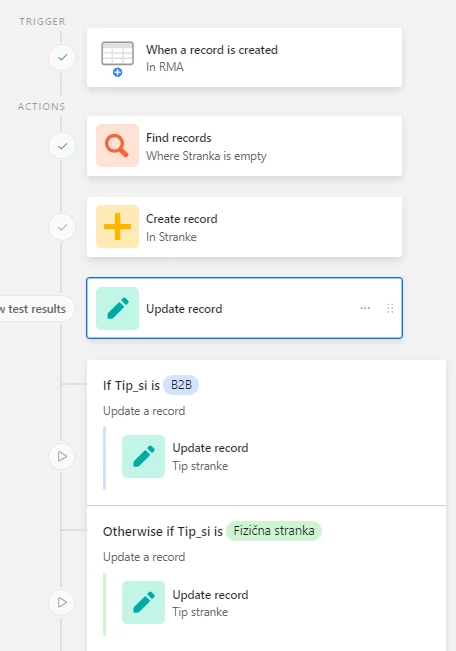Click the magnifier Find records icon
456x651 pixels.
point(118,146)
